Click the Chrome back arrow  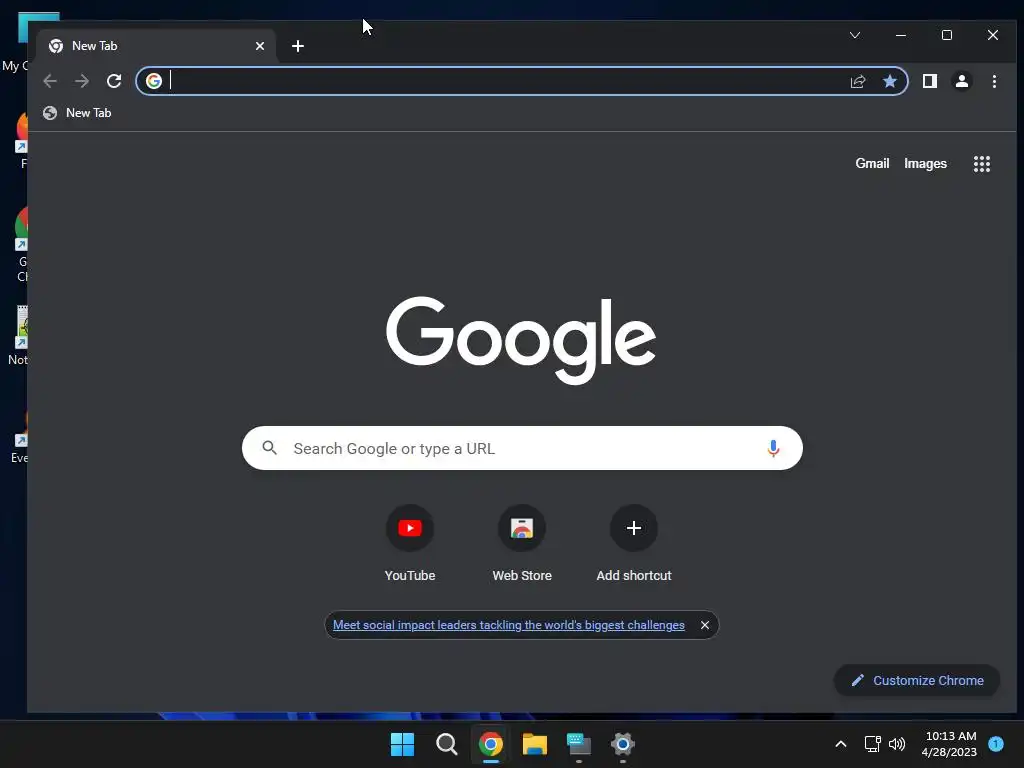(x=50, y=81)
